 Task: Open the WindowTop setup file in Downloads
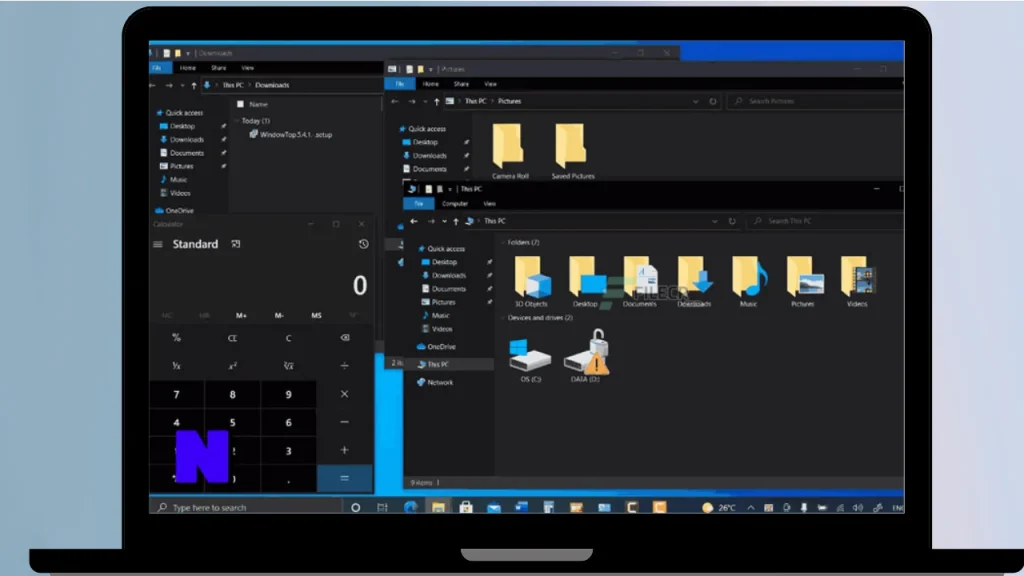point(291,135)
